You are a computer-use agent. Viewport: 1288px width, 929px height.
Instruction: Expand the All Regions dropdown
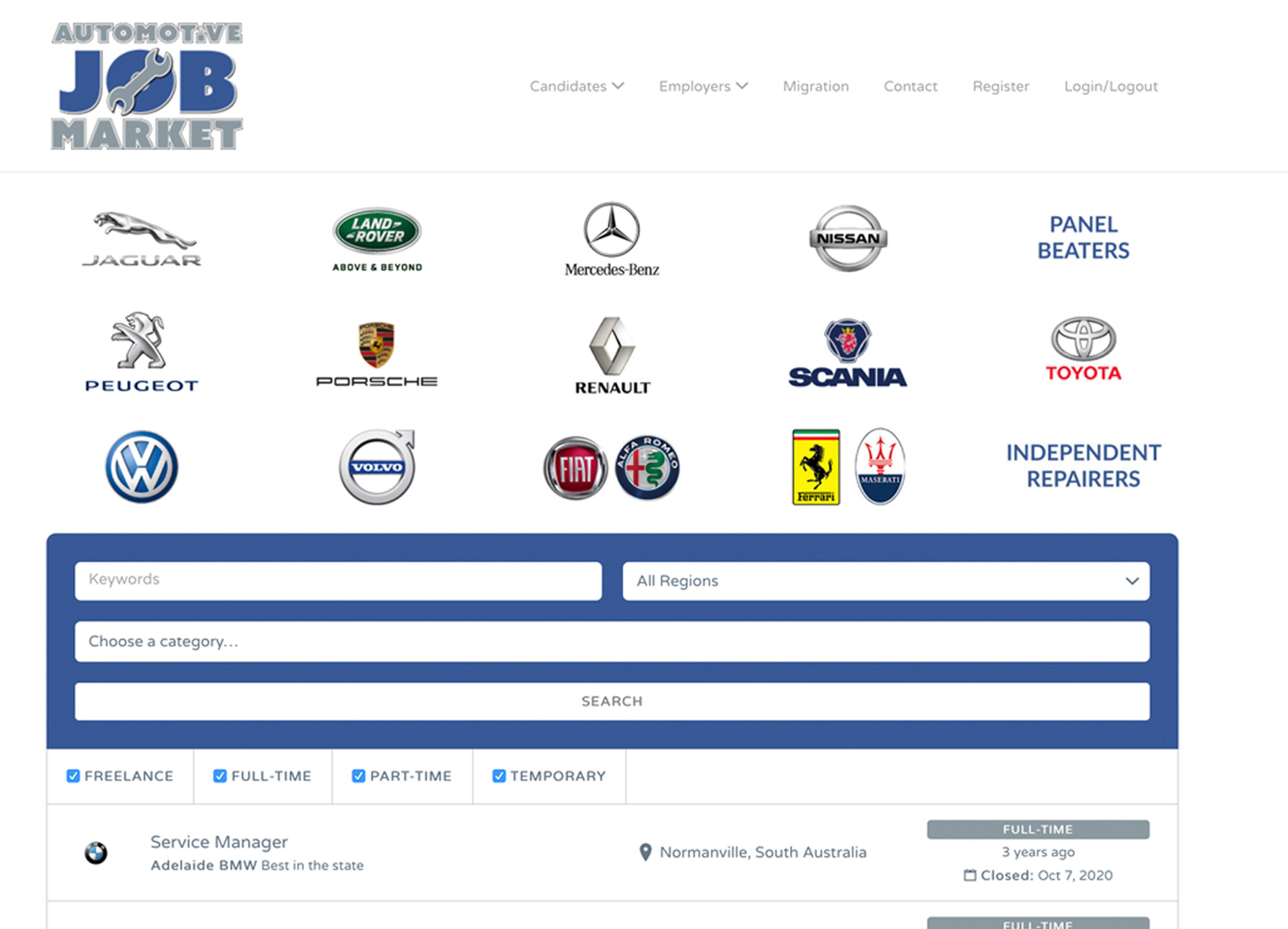[885, 581]
